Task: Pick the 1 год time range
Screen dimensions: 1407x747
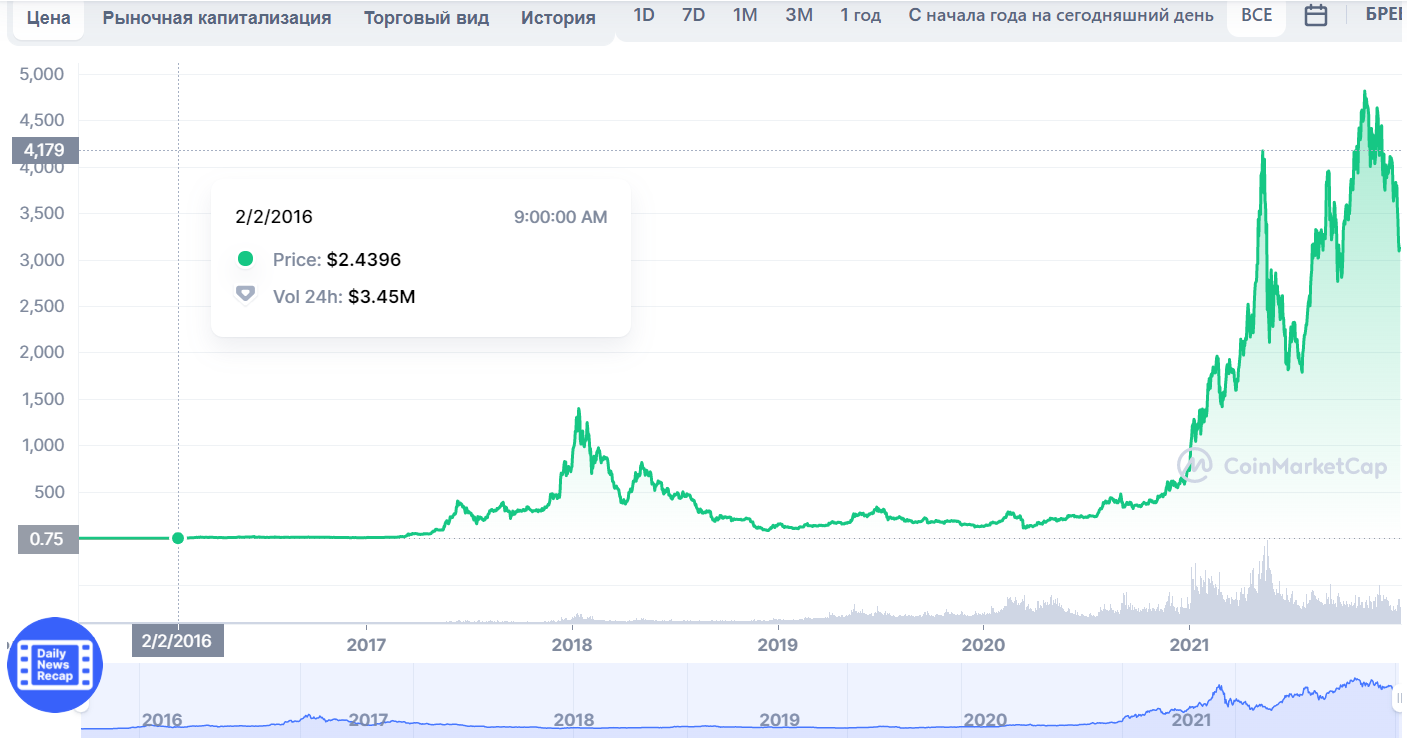Action: (x=860, y=16)
